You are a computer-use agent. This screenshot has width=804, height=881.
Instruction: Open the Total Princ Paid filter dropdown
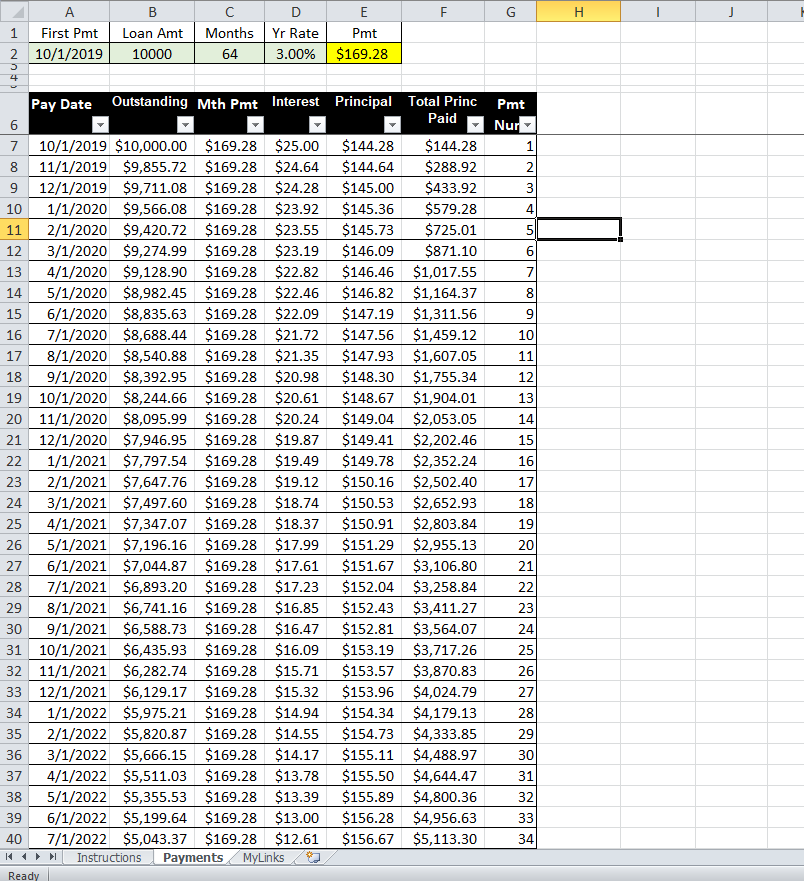(475, 124)
